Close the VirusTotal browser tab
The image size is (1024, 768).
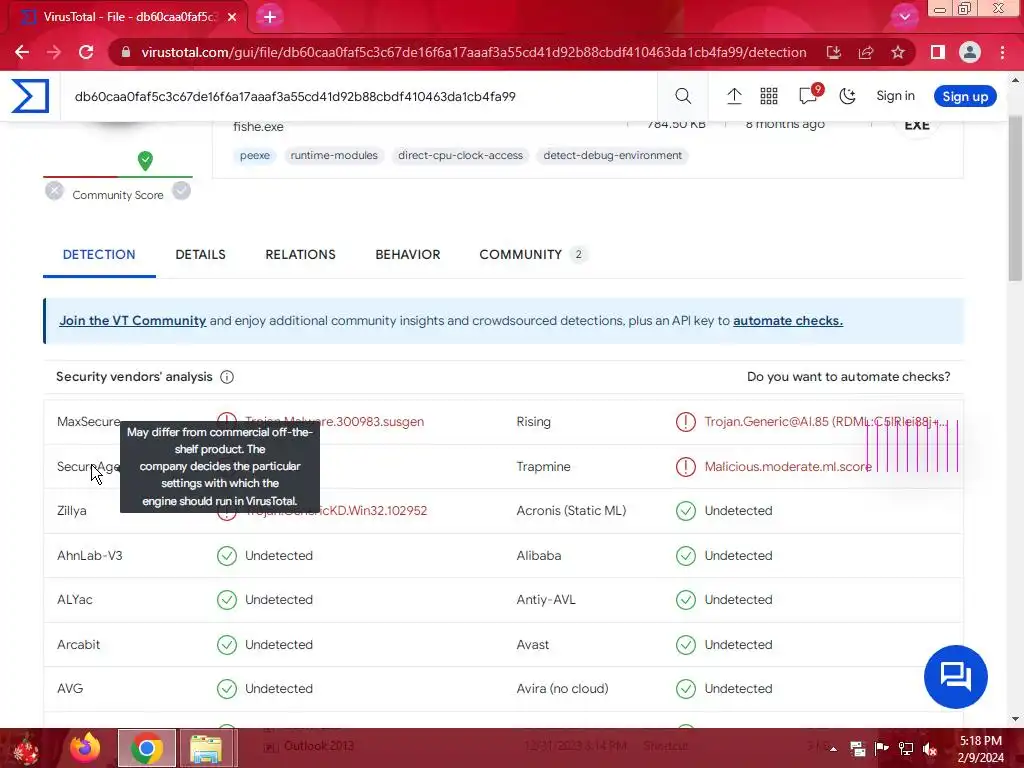232,17
